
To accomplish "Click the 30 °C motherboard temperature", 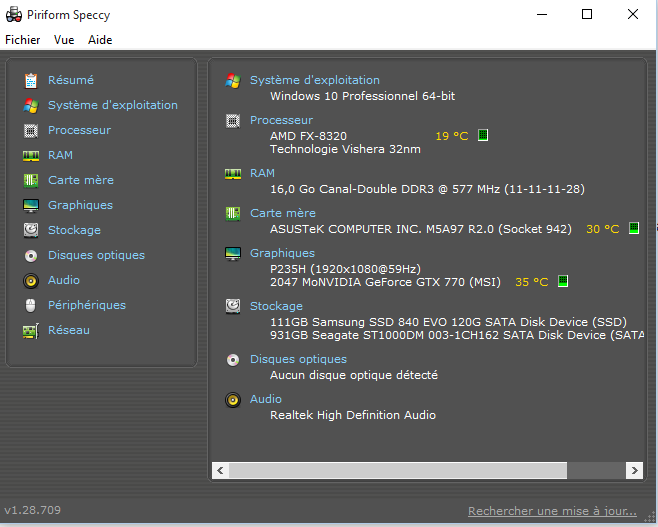I will (603, 229).
